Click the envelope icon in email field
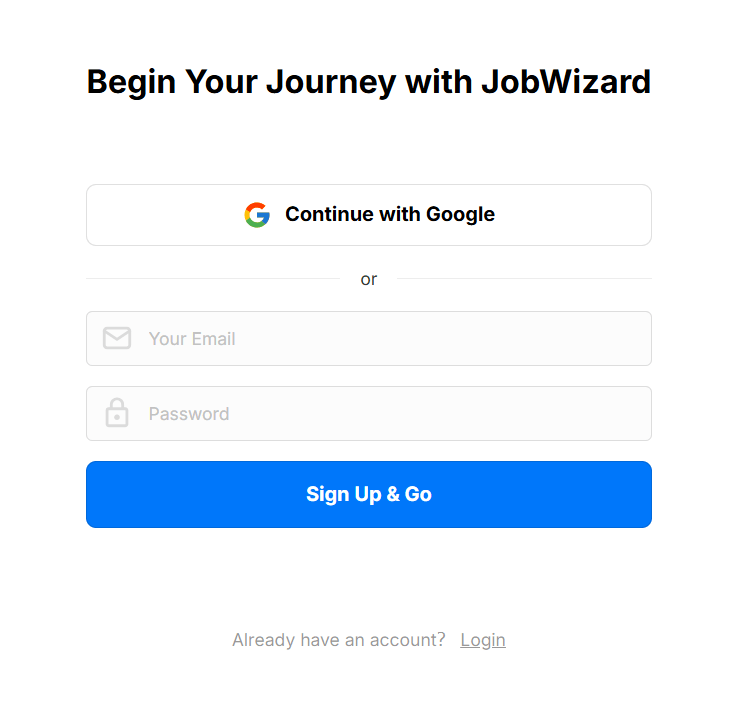This screenshot has width=731, height=703. (x=117, y=339)
